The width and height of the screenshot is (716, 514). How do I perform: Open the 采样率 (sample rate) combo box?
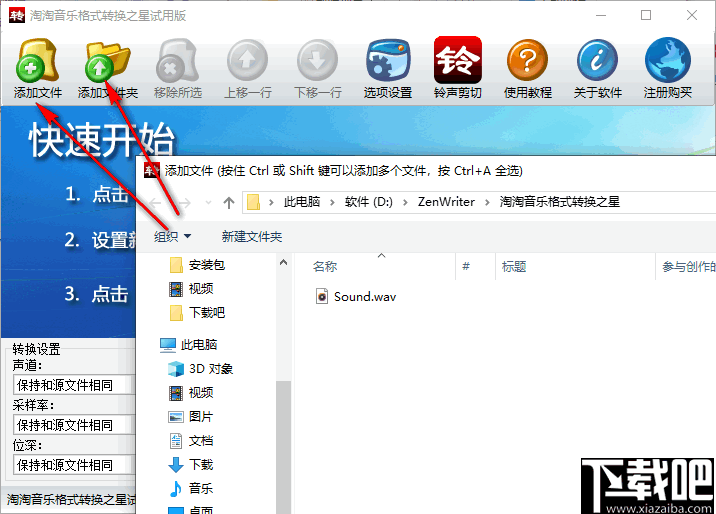click(x=74, y=425)
